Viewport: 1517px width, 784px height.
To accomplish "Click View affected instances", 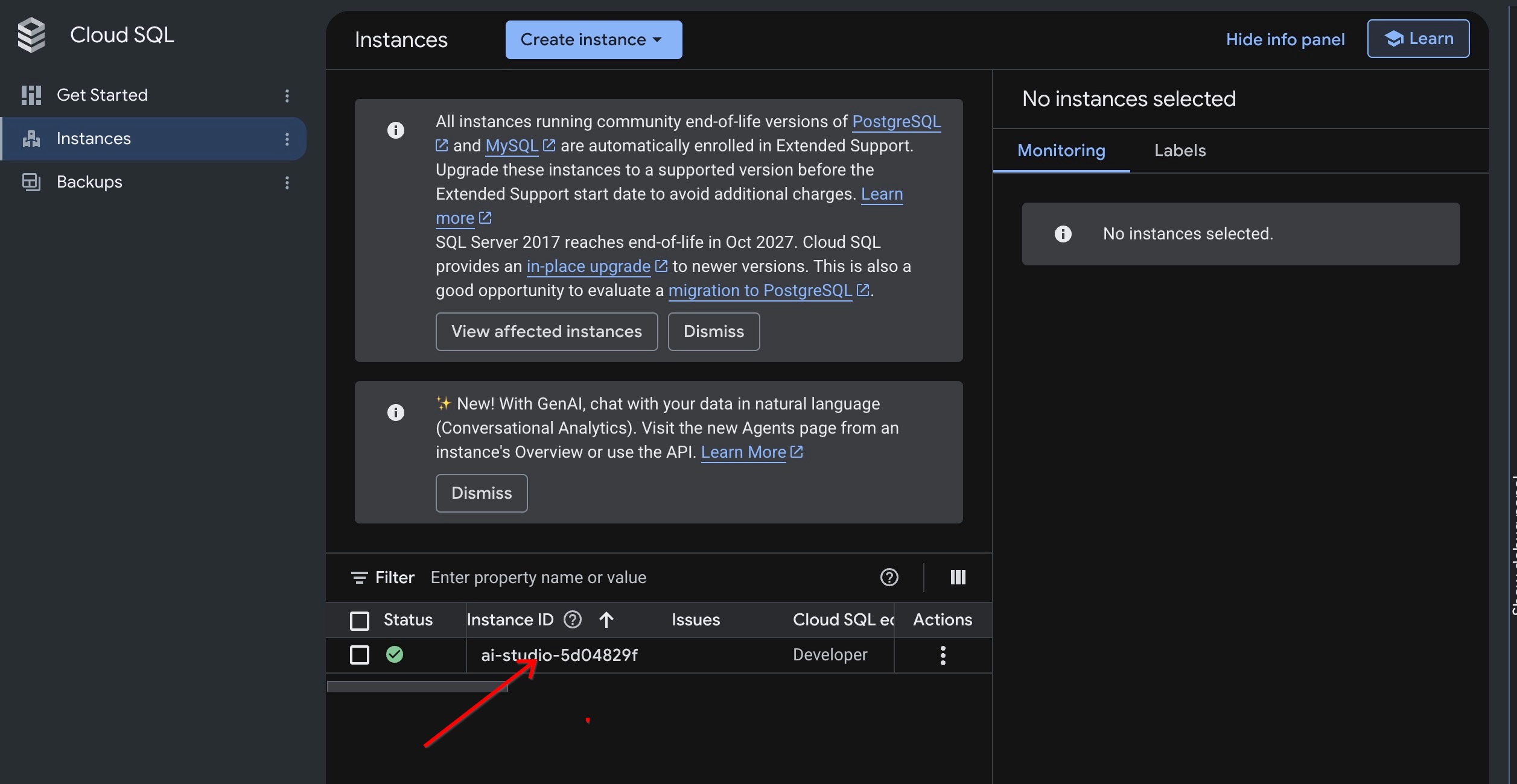I will [547, 332].
